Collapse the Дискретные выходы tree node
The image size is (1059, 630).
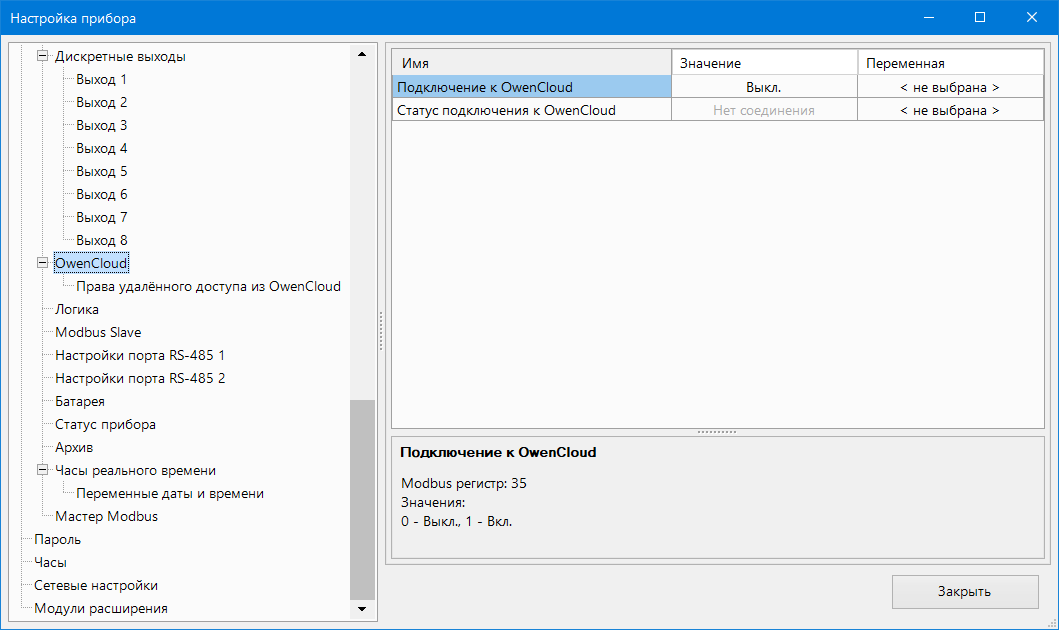(x=42, y=57)
